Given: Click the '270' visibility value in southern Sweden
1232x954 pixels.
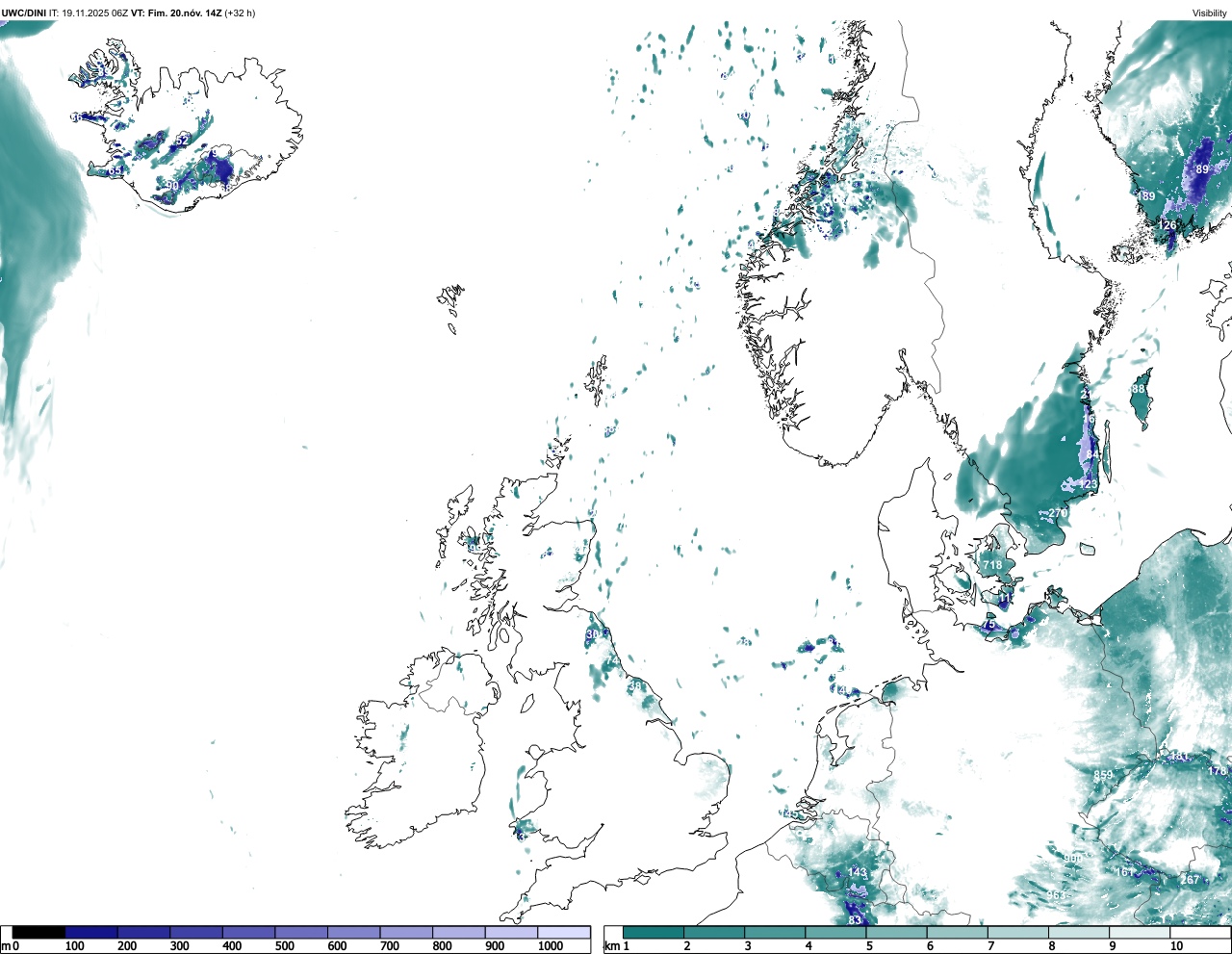Looking at the screenshot, I should pos(1058,513).
